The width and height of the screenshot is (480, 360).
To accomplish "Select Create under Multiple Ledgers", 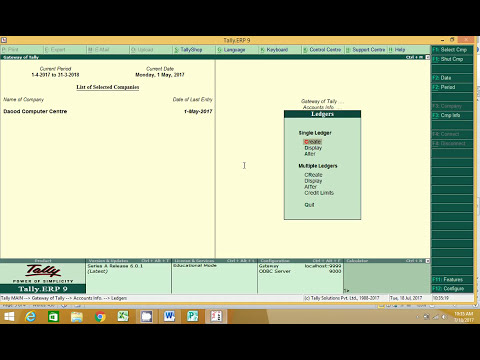I will [313, 175].
